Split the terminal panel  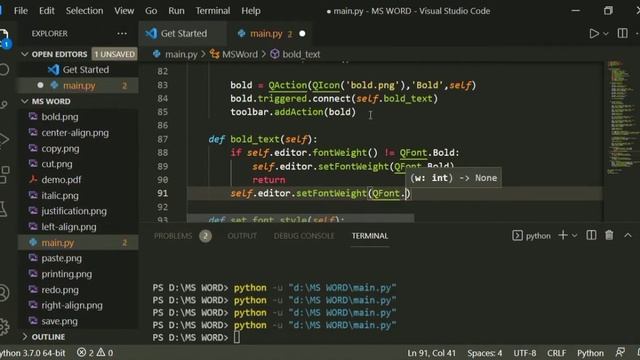[591, 235]
